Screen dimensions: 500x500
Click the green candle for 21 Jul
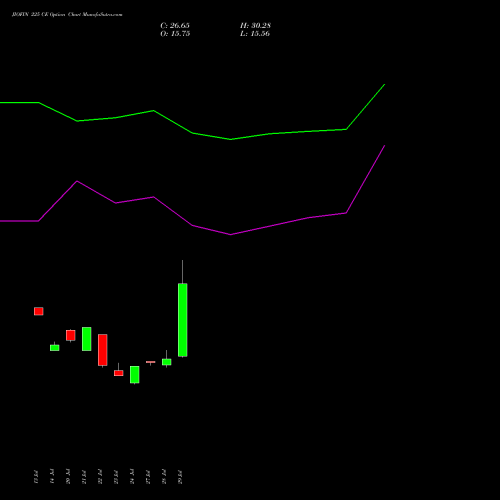click(87, 339)
